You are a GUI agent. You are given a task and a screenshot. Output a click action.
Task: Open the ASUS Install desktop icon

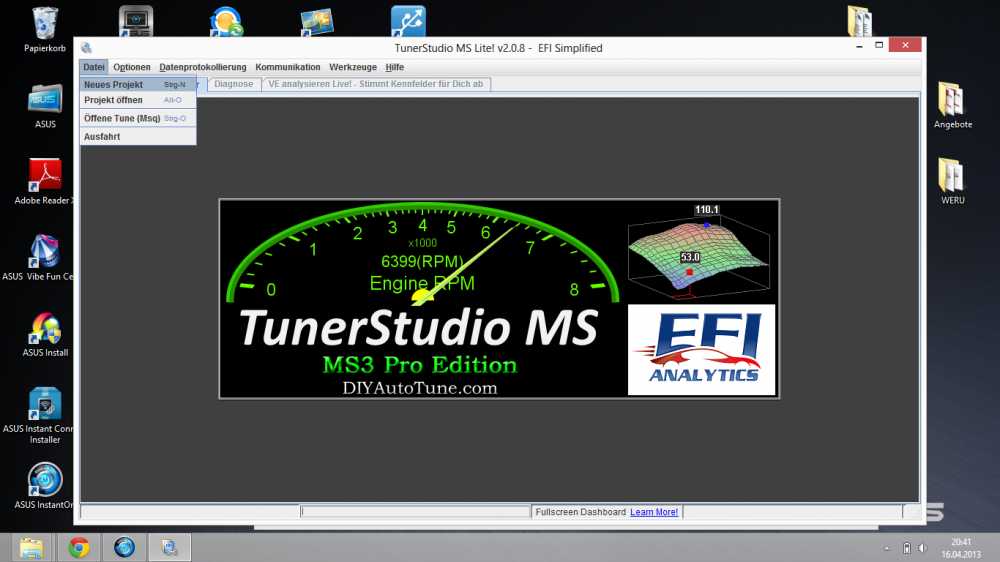[x=45, y=329]
